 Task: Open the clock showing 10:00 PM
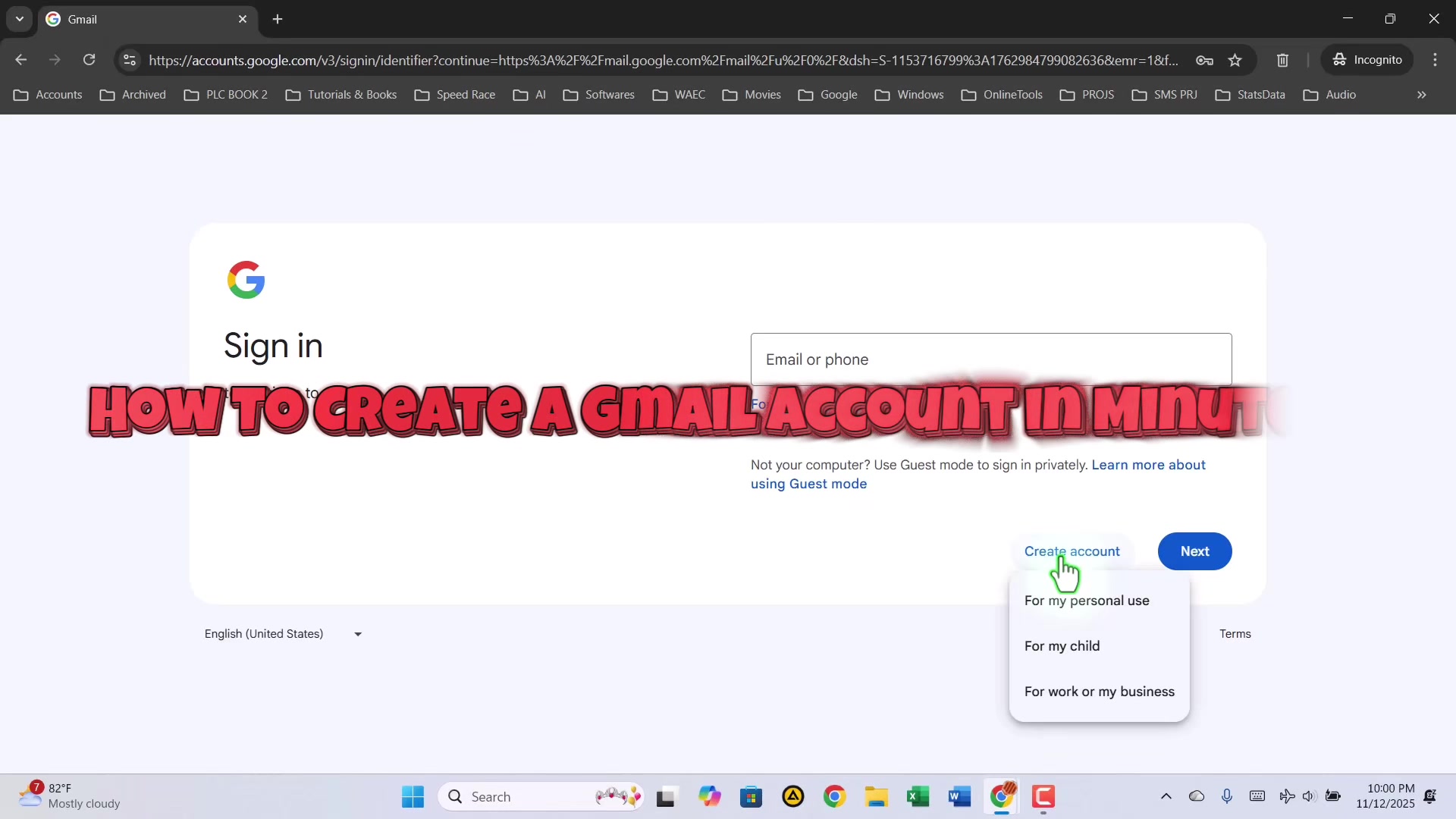point(1385,796)
